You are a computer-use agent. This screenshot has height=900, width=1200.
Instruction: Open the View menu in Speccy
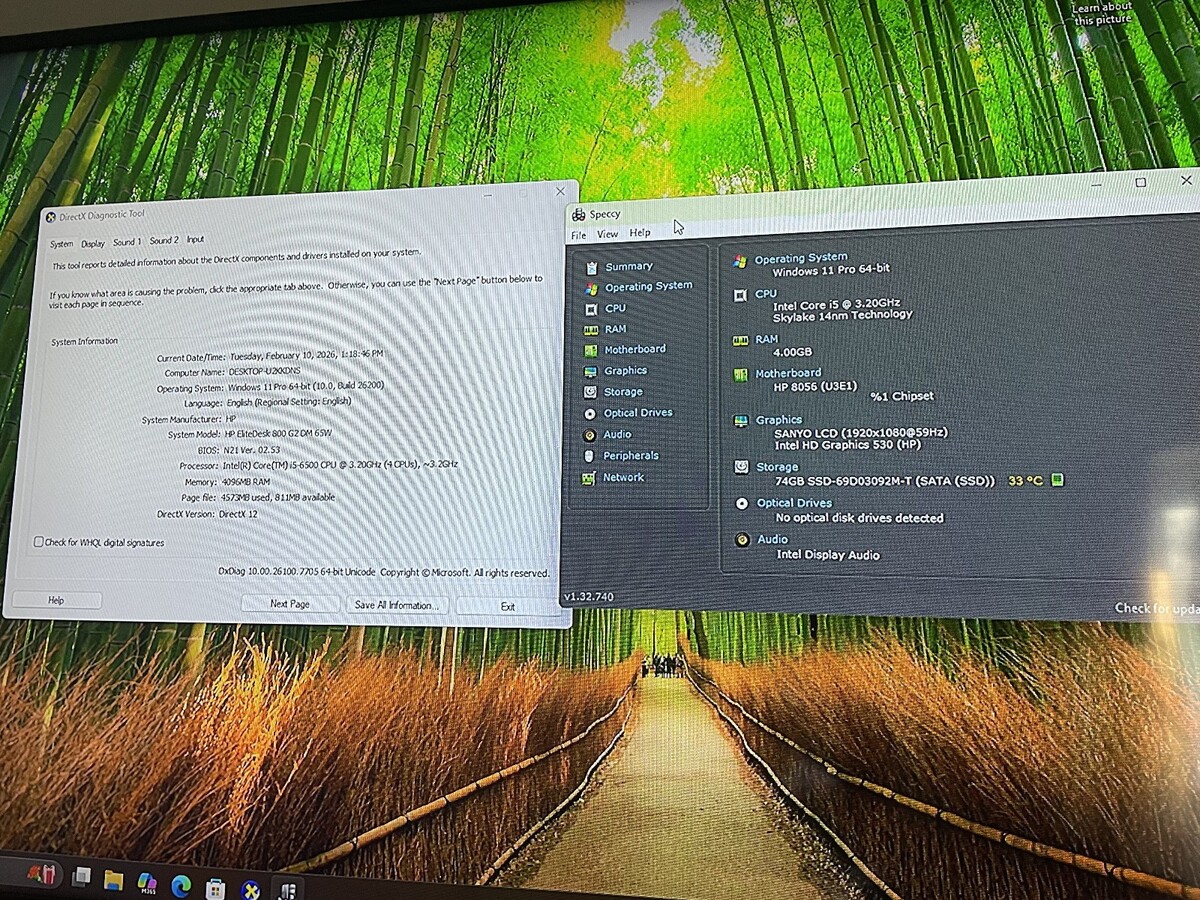(607, 234)
